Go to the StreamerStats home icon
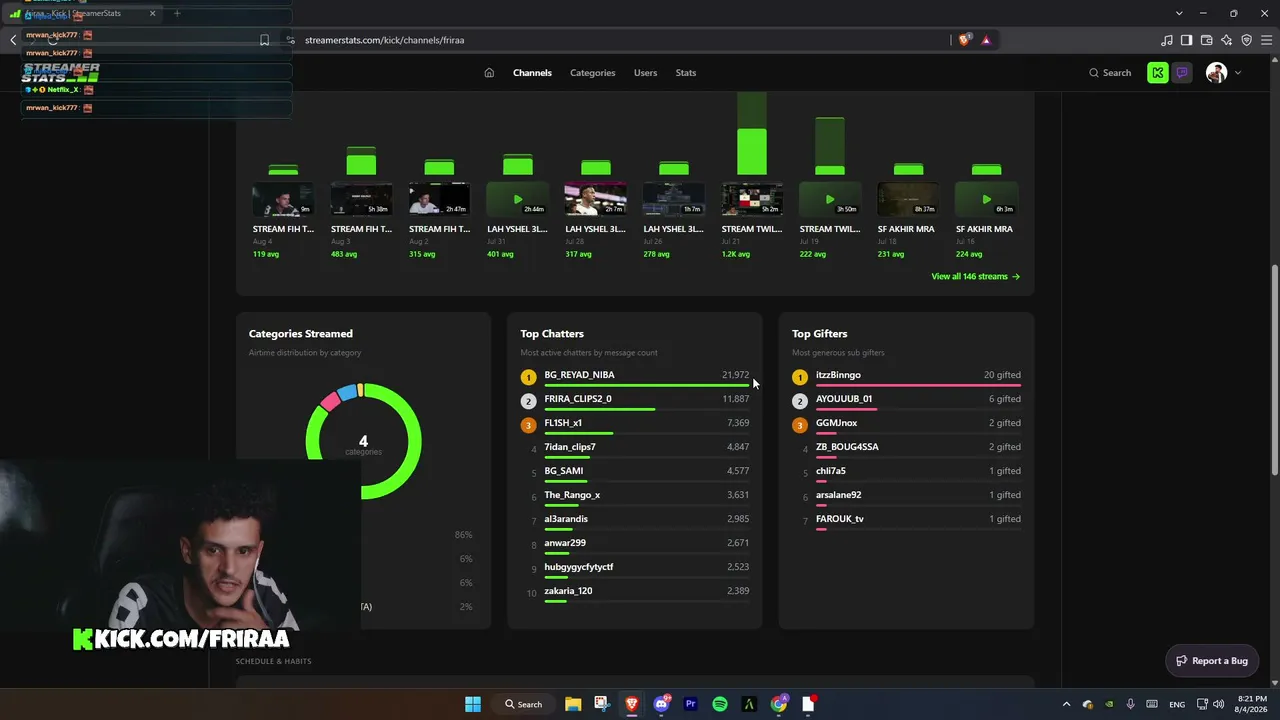The width and height of the screenshot is (1280, 720). click(489, 73)
